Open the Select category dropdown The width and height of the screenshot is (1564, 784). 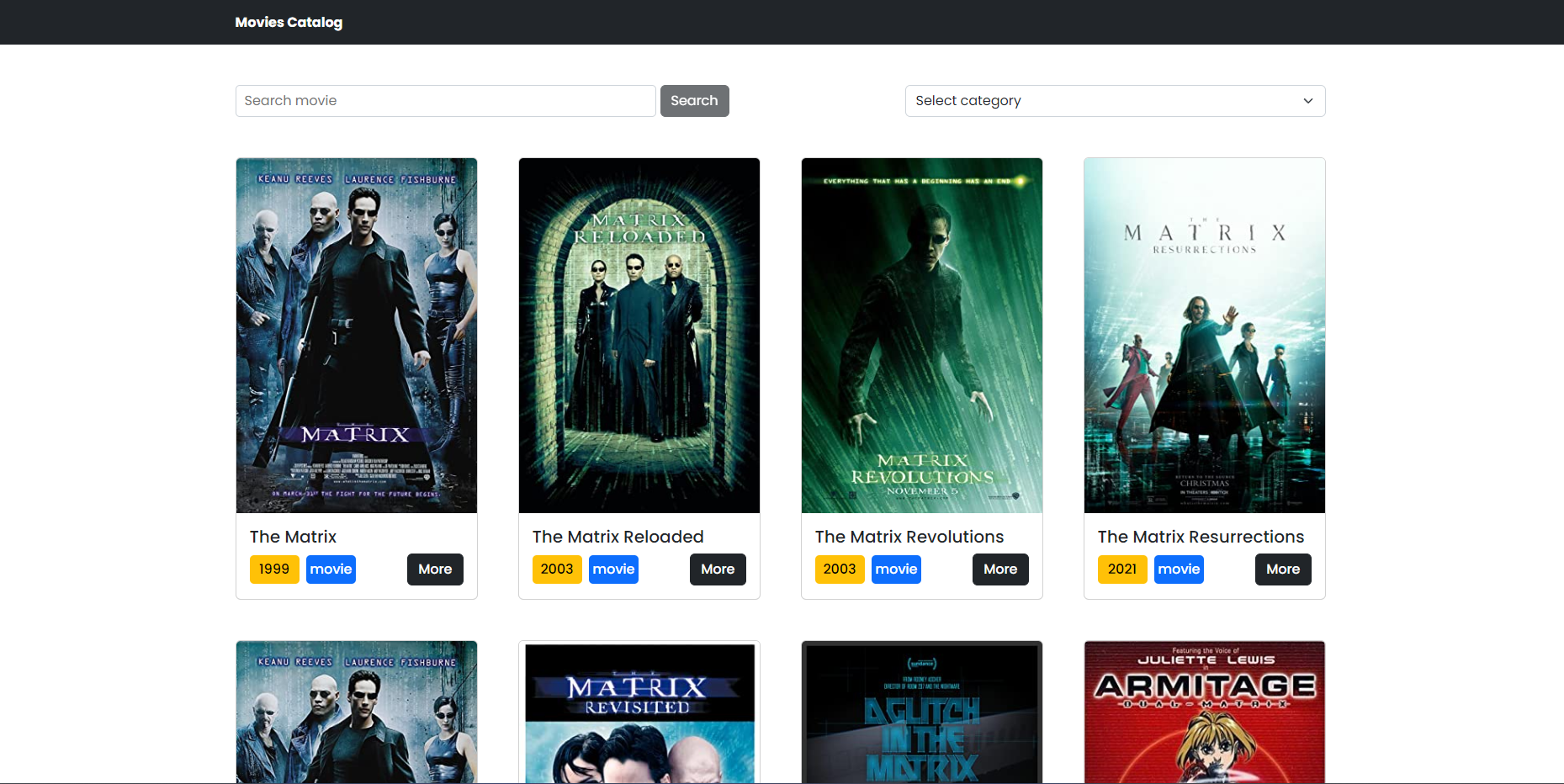(1116, 101)
